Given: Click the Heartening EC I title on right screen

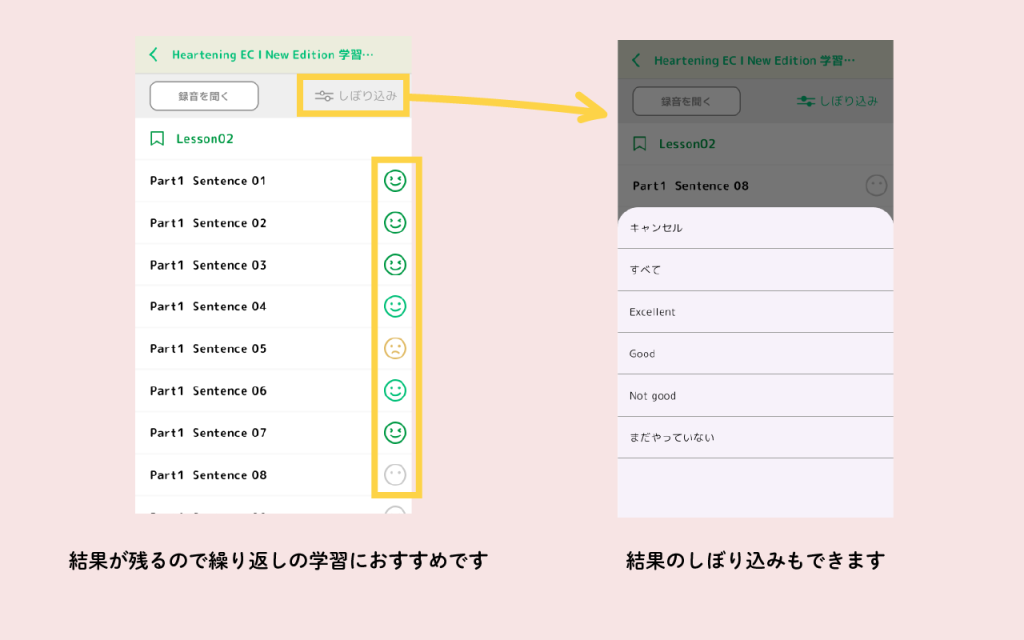Looking at the screenshot, I should click(754, 60).
